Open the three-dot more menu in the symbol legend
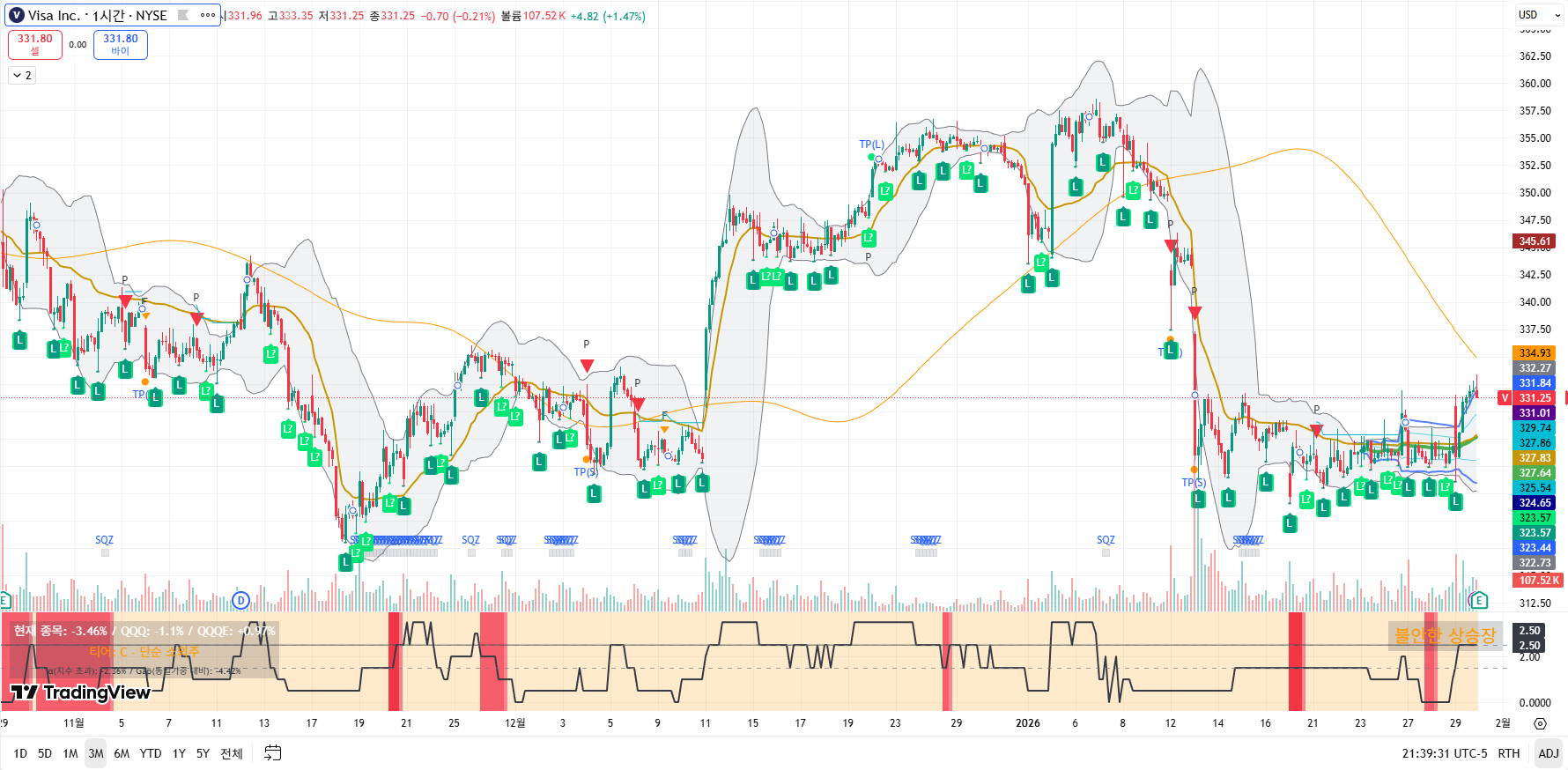Viewport: 1568px width, 770px height. click(208, 16)
